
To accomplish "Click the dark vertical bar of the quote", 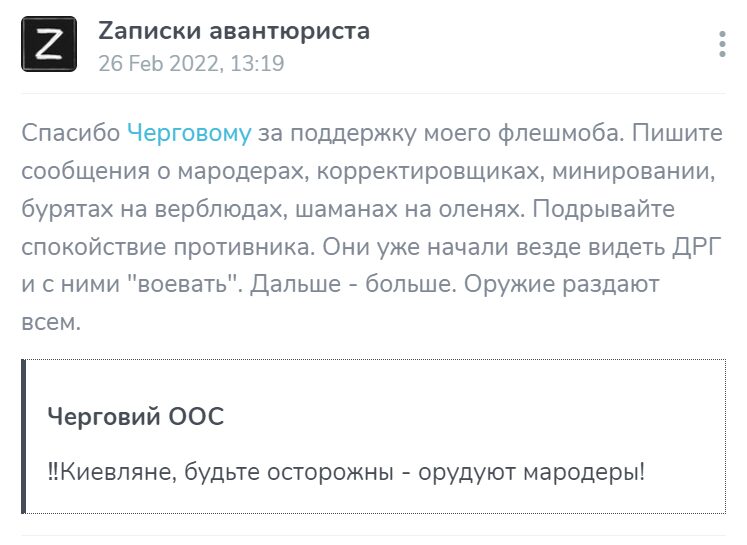I will click(24, 436).
